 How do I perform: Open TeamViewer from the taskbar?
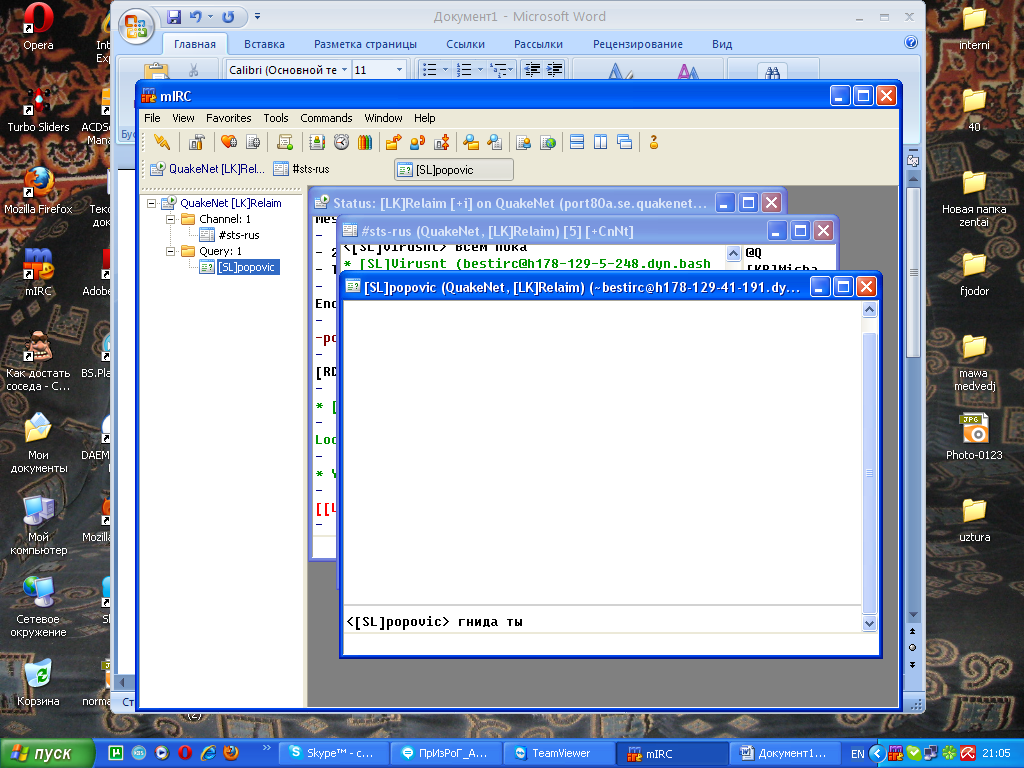coord(558,754)
